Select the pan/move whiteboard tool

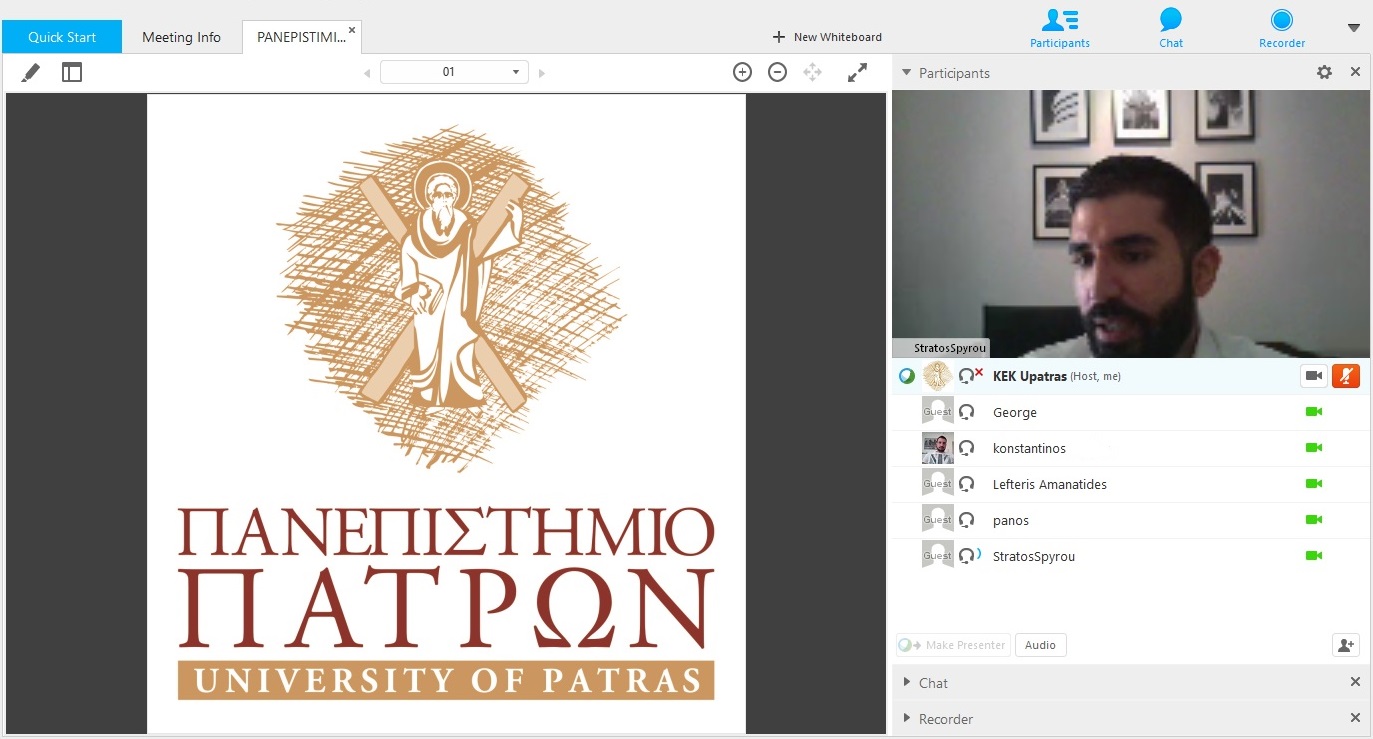[x=812, y=72]
